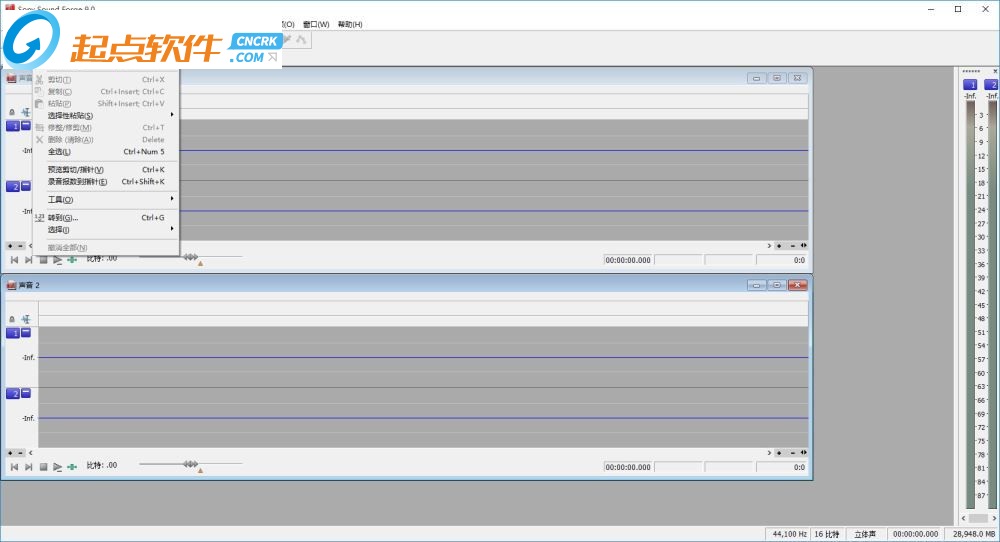Select channel 2 button in first sound window
The height and width of the screenshot is (542, 1000).
click(13, 186)
